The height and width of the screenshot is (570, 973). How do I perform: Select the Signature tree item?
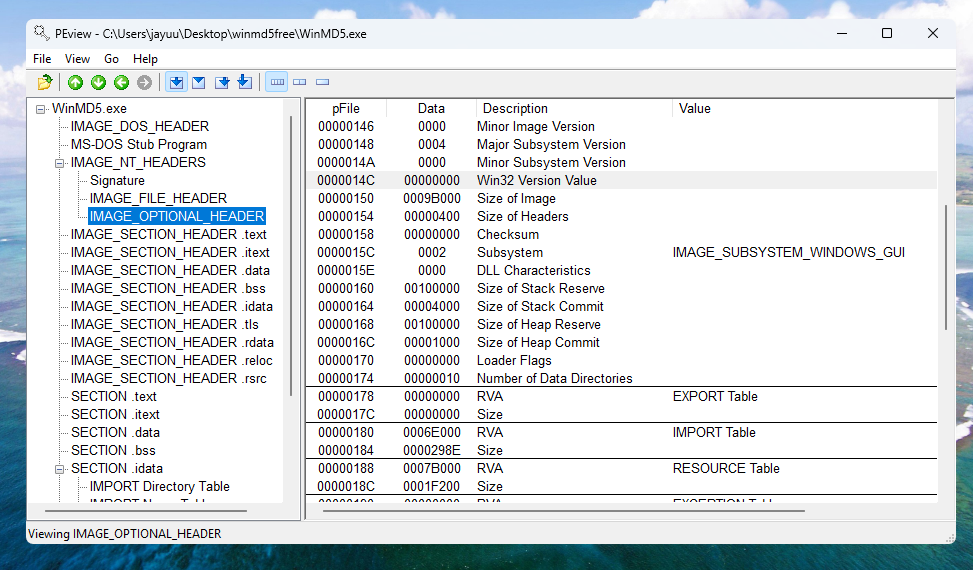pyautogui.click(x=117, y=180)
